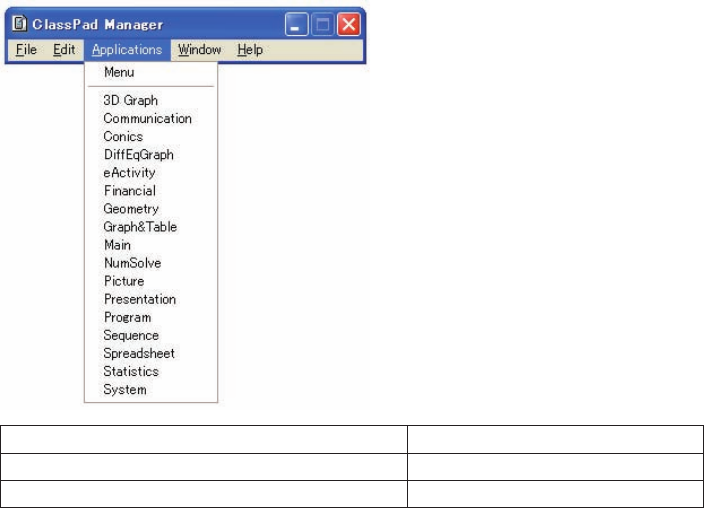
Task: Open the Help menu
Action: click(x=250, y=49)
